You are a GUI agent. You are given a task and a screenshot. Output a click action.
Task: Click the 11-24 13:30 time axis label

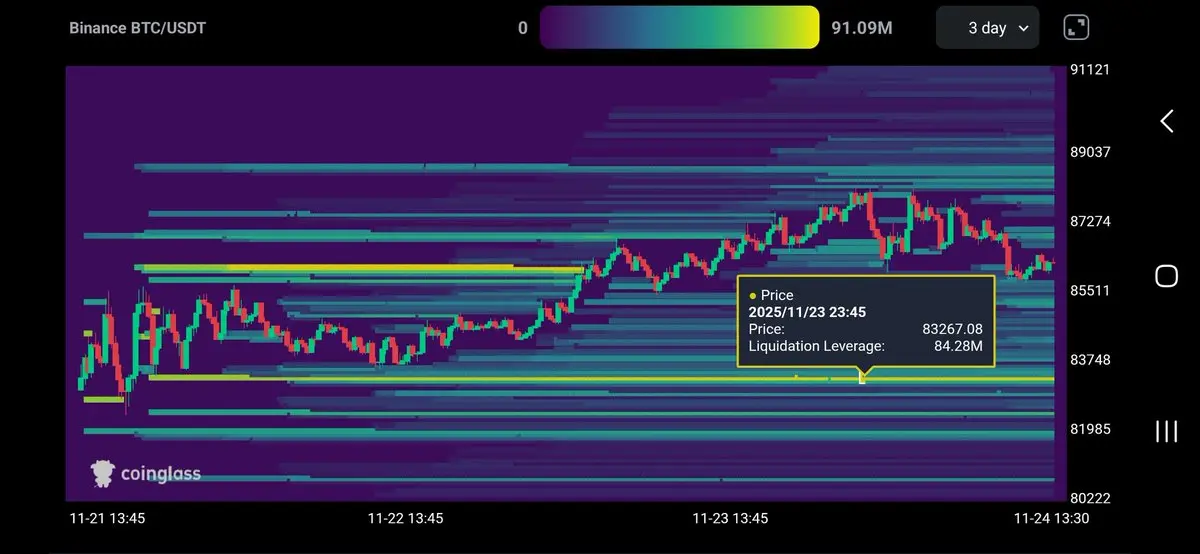1051,519
